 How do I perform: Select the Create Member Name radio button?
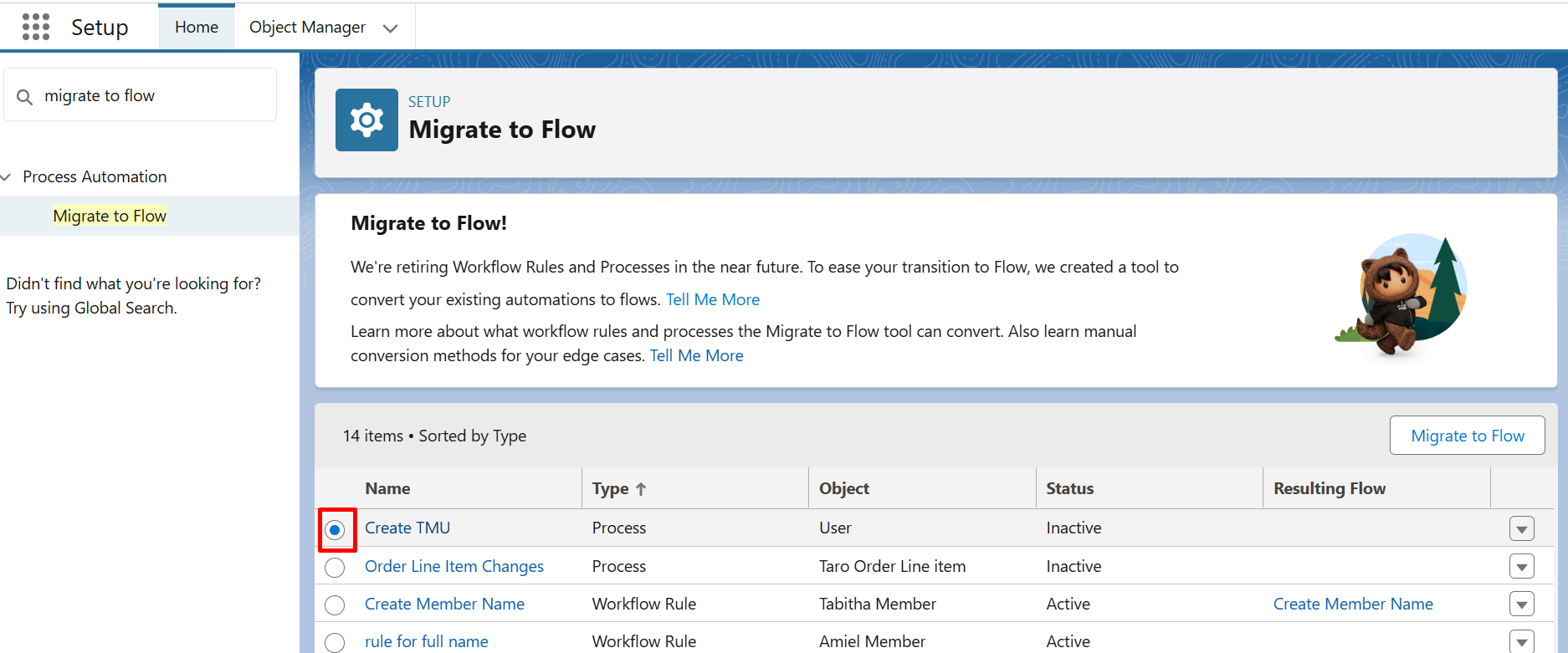point(335,605)
